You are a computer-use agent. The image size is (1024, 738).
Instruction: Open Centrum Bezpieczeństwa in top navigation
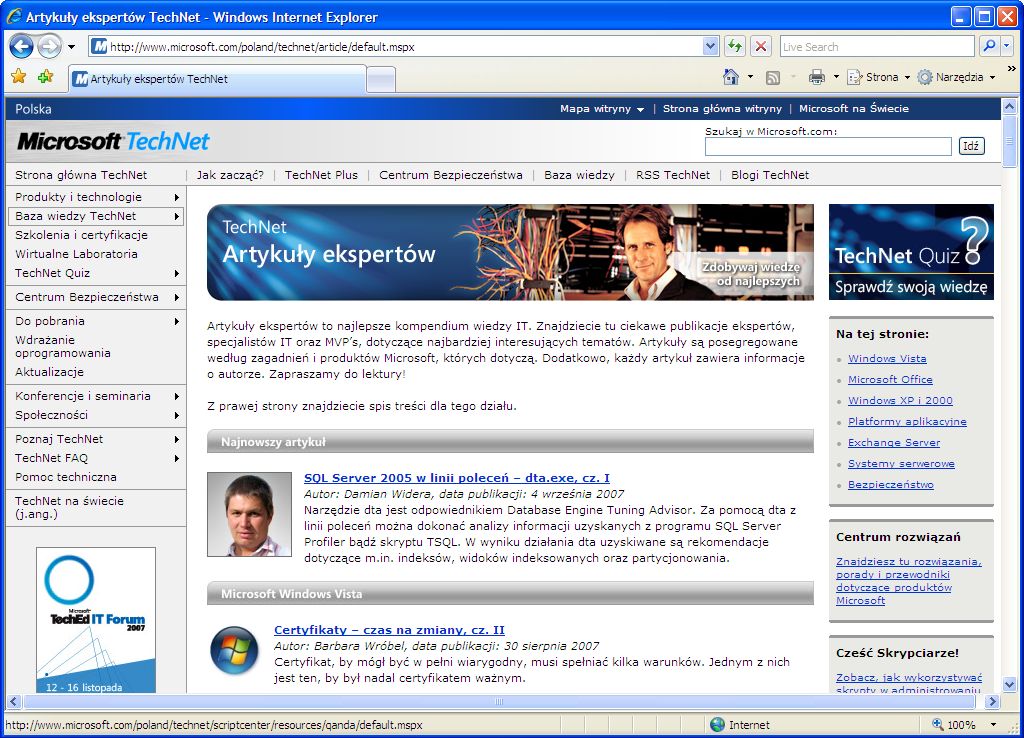coord(451,175)
